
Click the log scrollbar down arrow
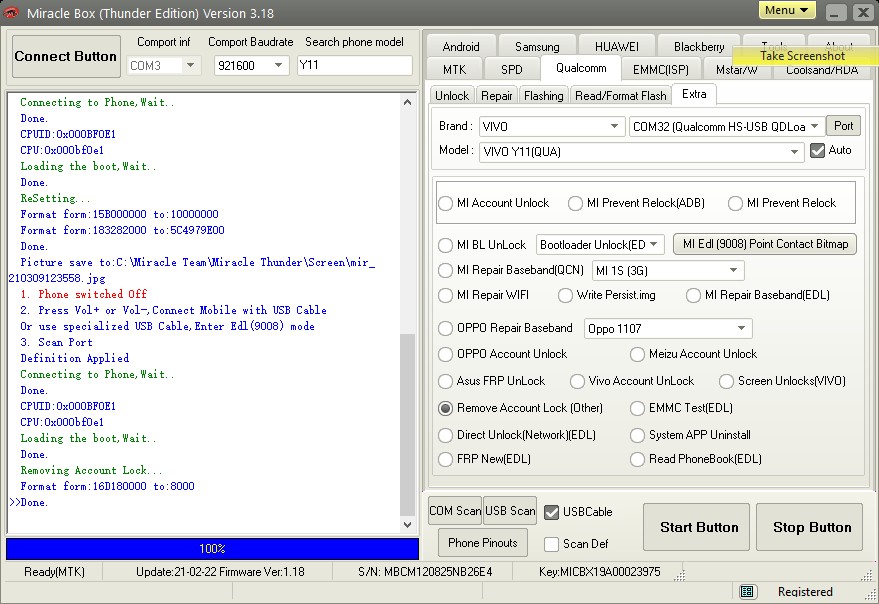pos(408,525)
